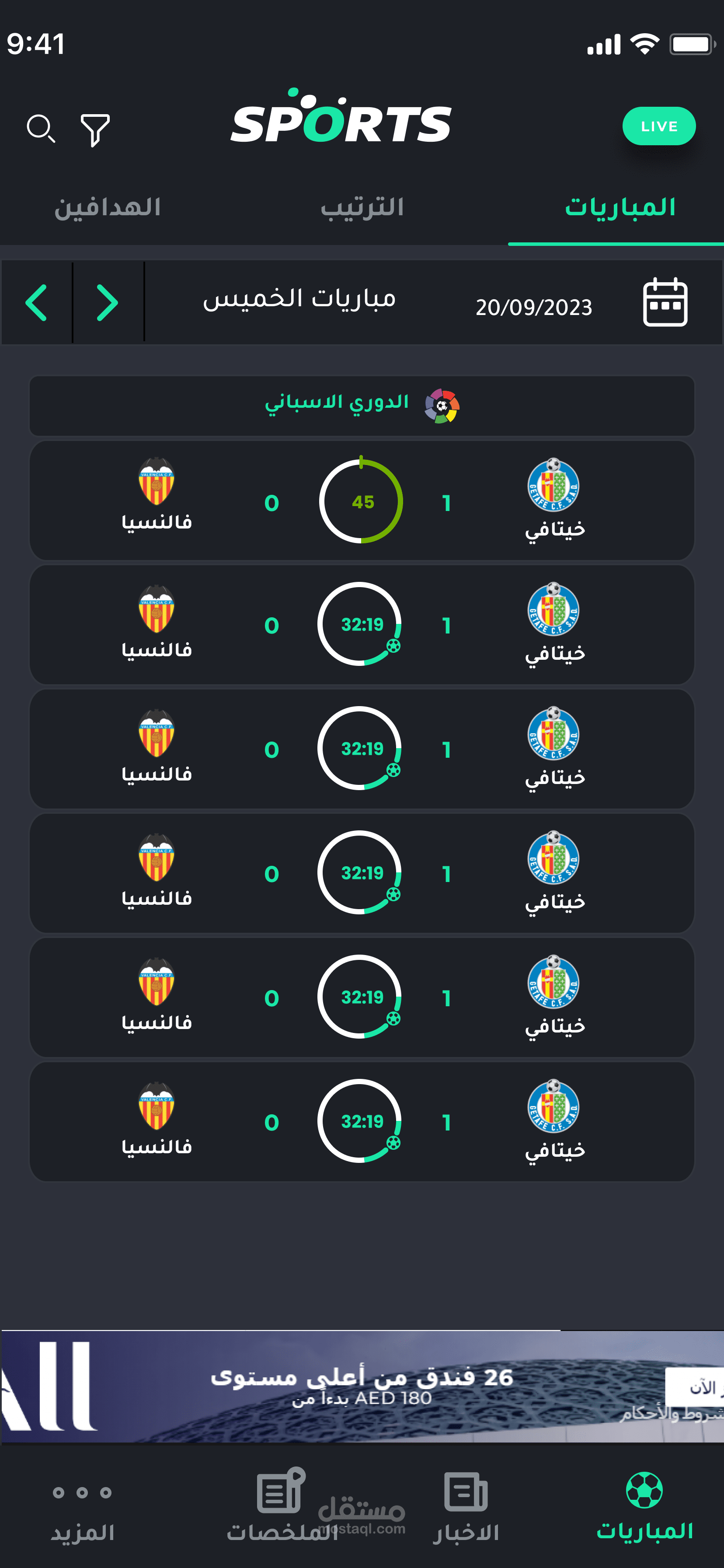The width and height of the screenshot is (724, 1568).
Task: Switch to the الهدافين scorers tab
Action: pyautogui.click(x=108, y=207)
